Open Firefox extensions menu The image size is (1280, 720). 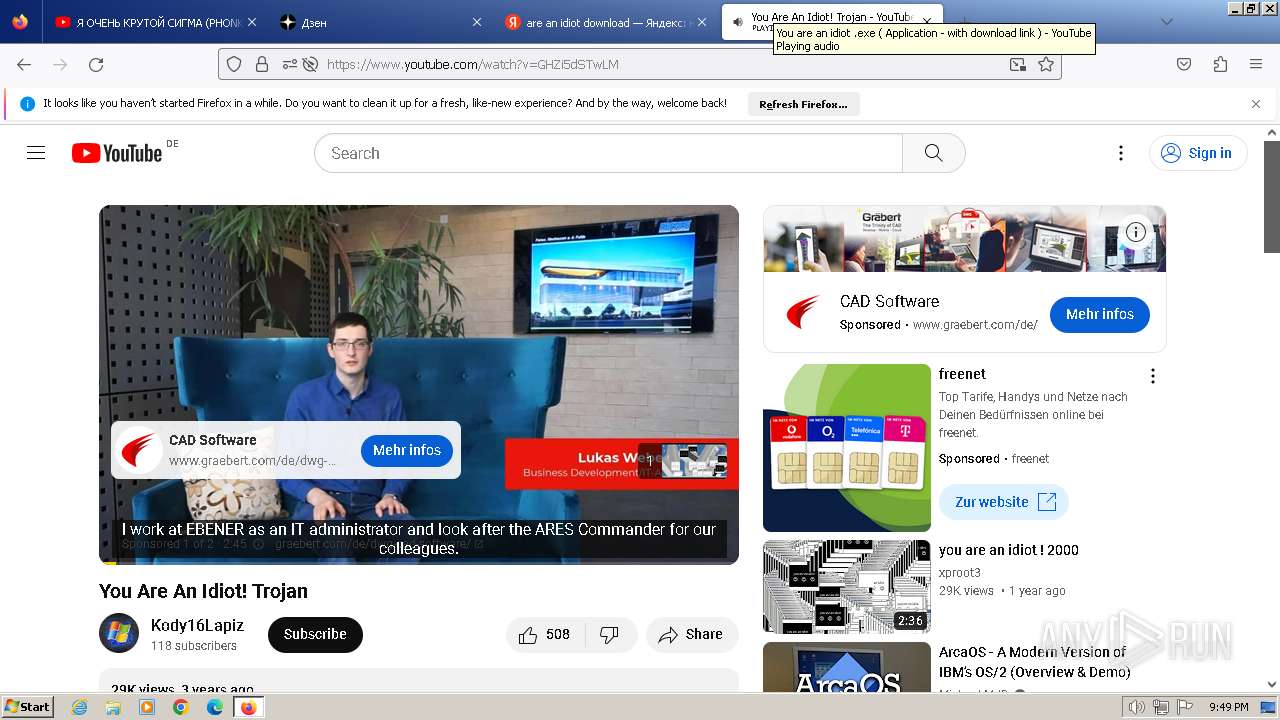(x=1220, y=64)
